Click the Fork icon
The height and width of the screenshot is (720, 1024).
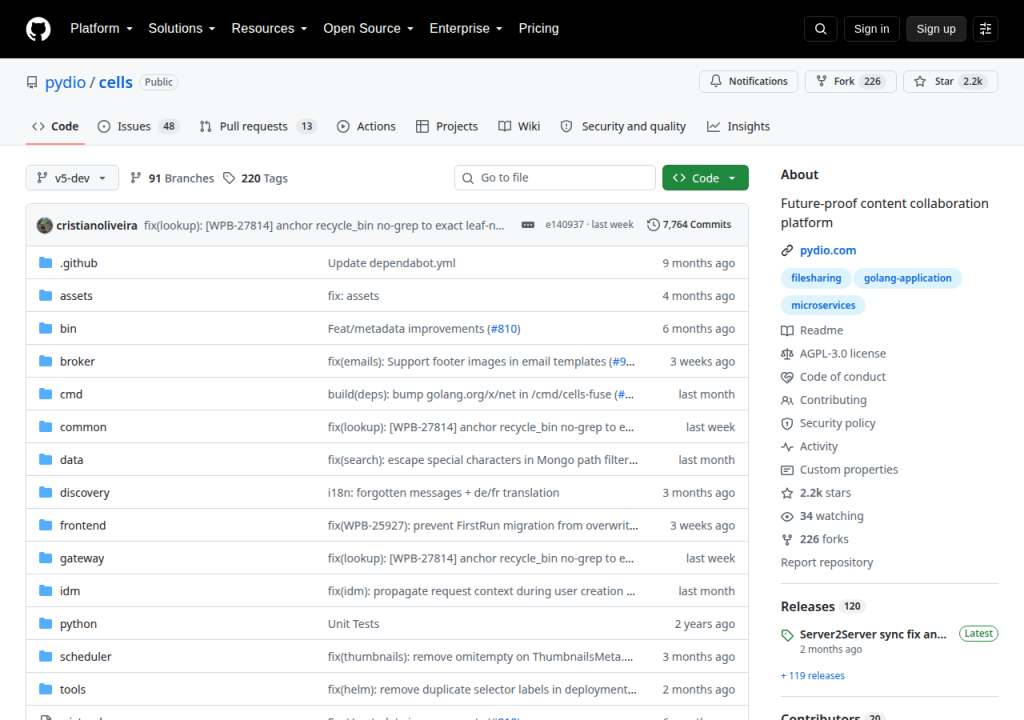tap(822, 81)
